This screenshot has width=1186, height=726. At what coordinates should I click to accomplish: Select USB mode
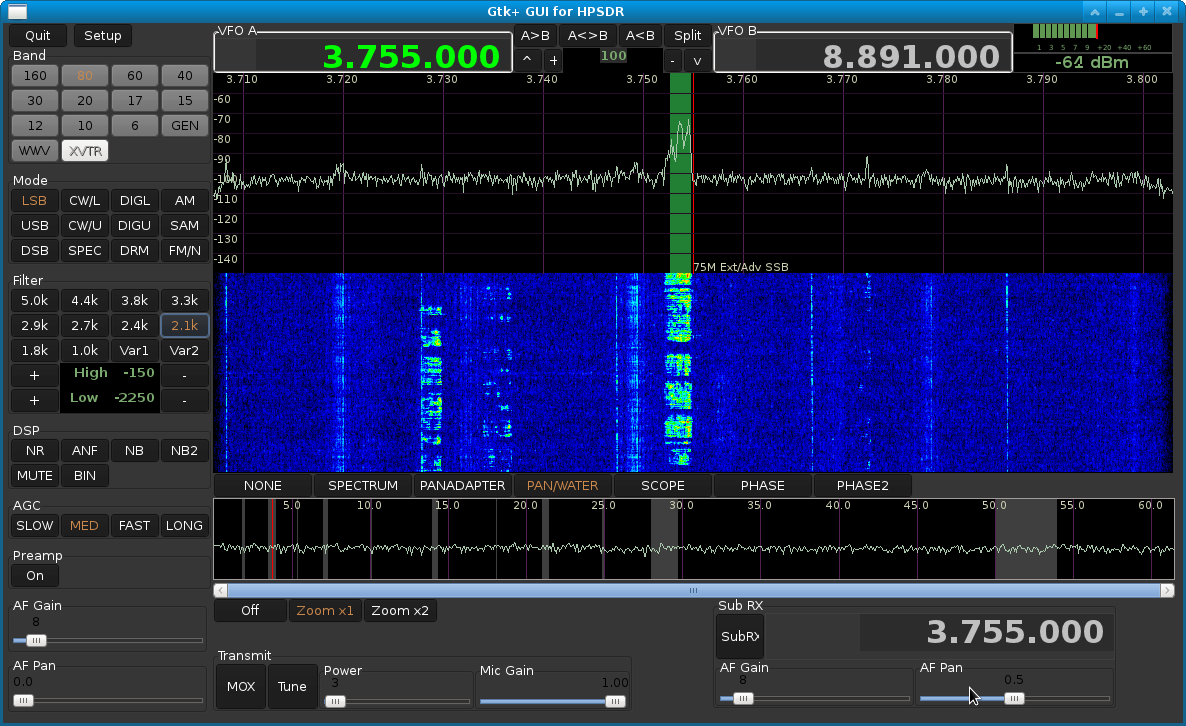tap(34, 225)
